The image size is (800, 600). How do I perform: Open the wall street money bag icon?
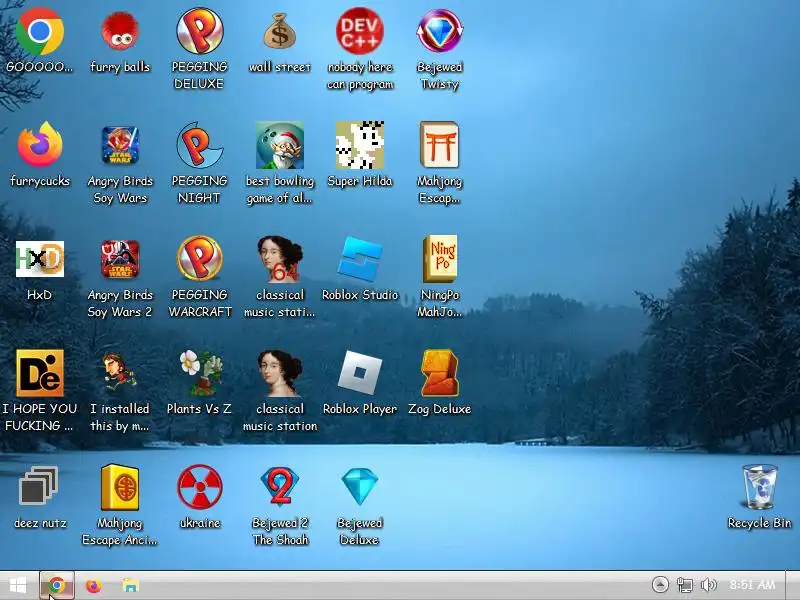[280, 32]
